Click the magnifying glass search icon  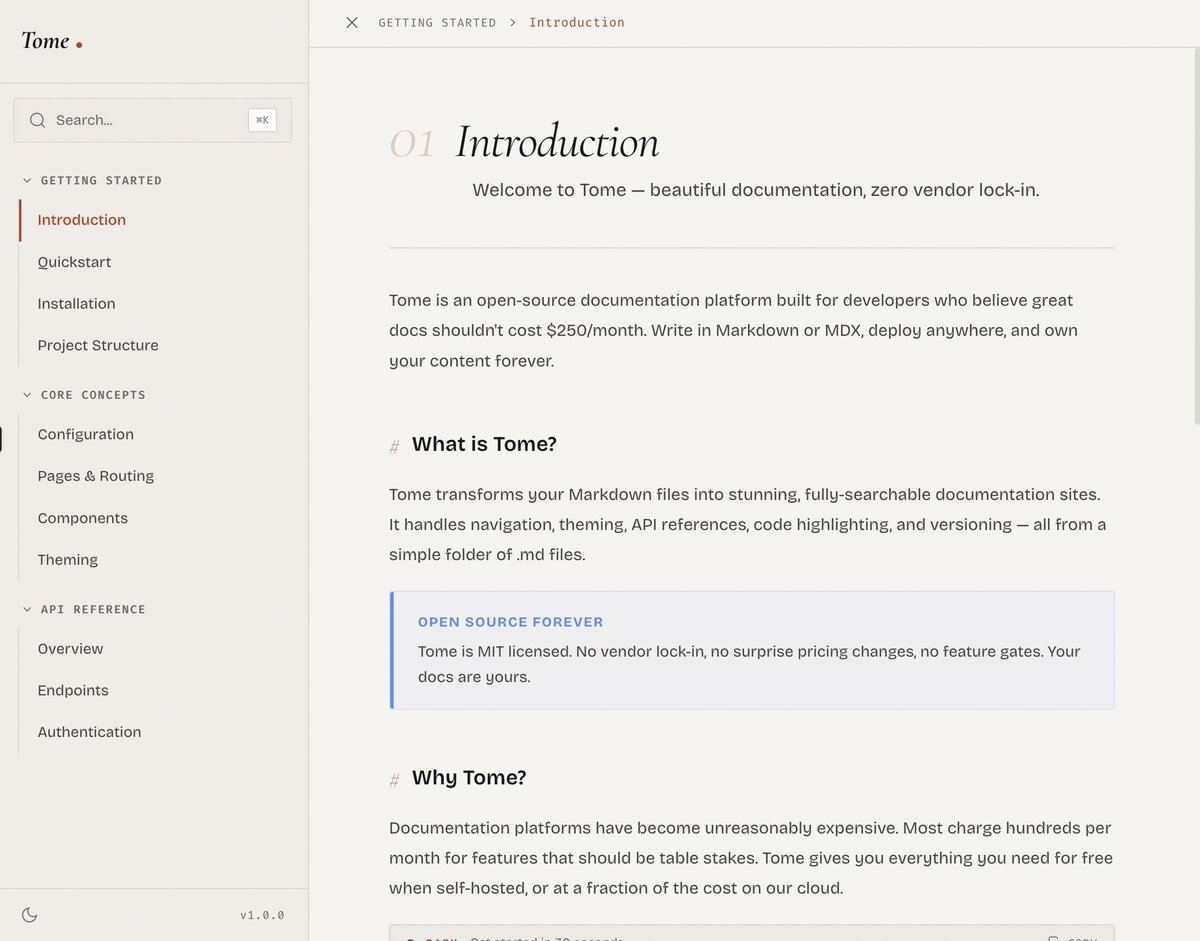click(38, 120)
